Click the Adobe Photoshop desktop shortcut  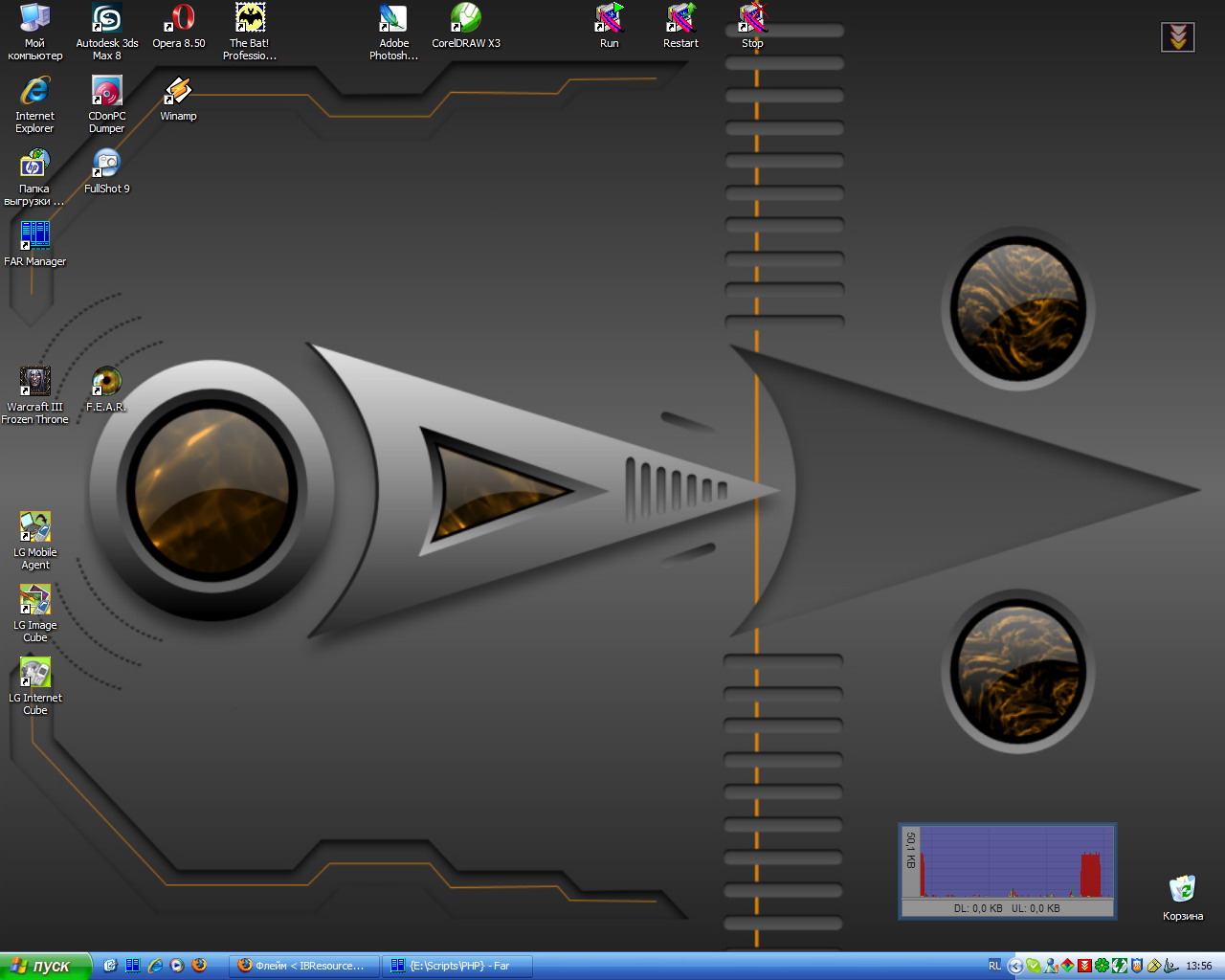[393, 19]
